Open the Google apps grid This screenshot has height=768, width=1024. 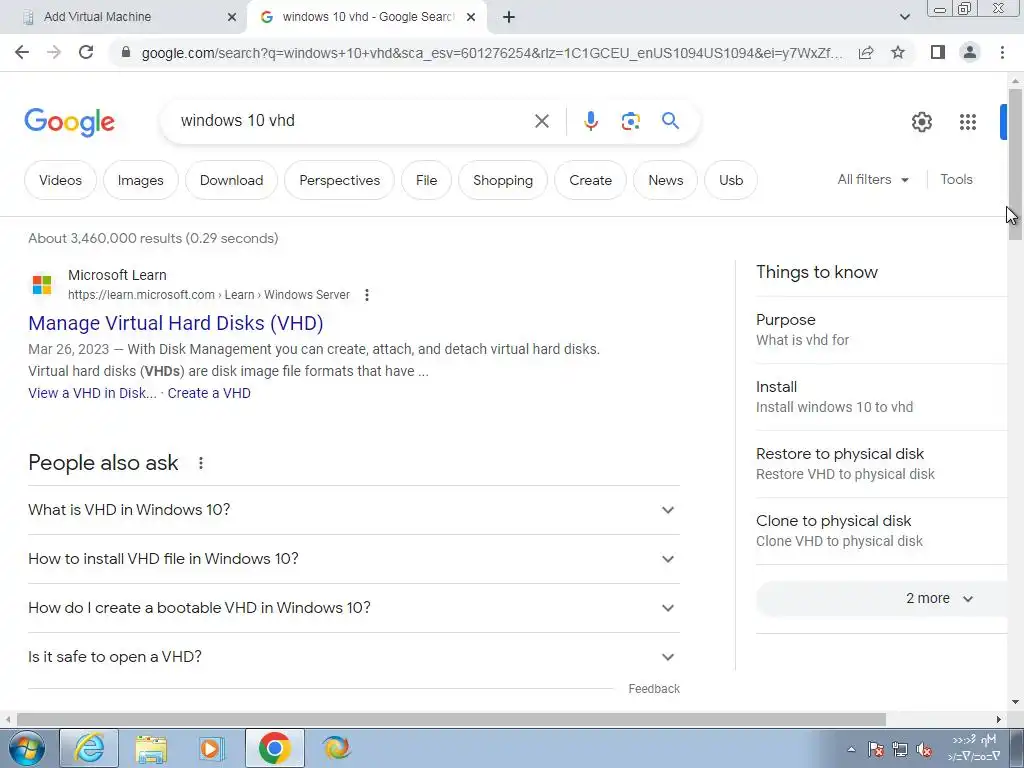(968, 121)
